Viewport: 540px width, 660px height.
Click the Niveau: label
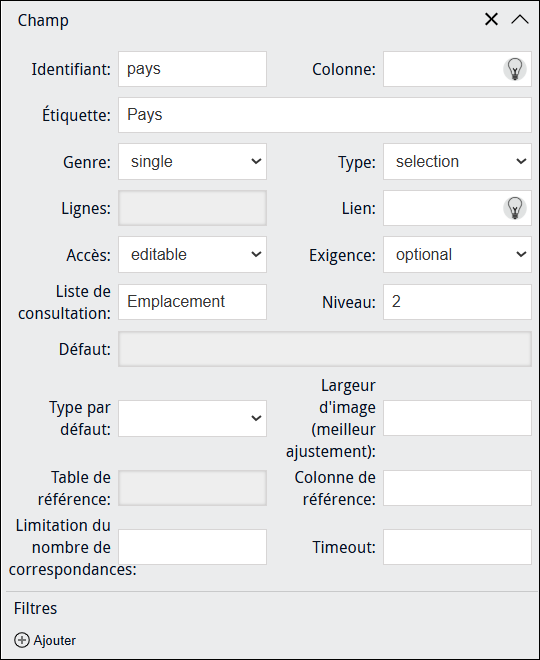pyautogui.click(x=349, y=302)
